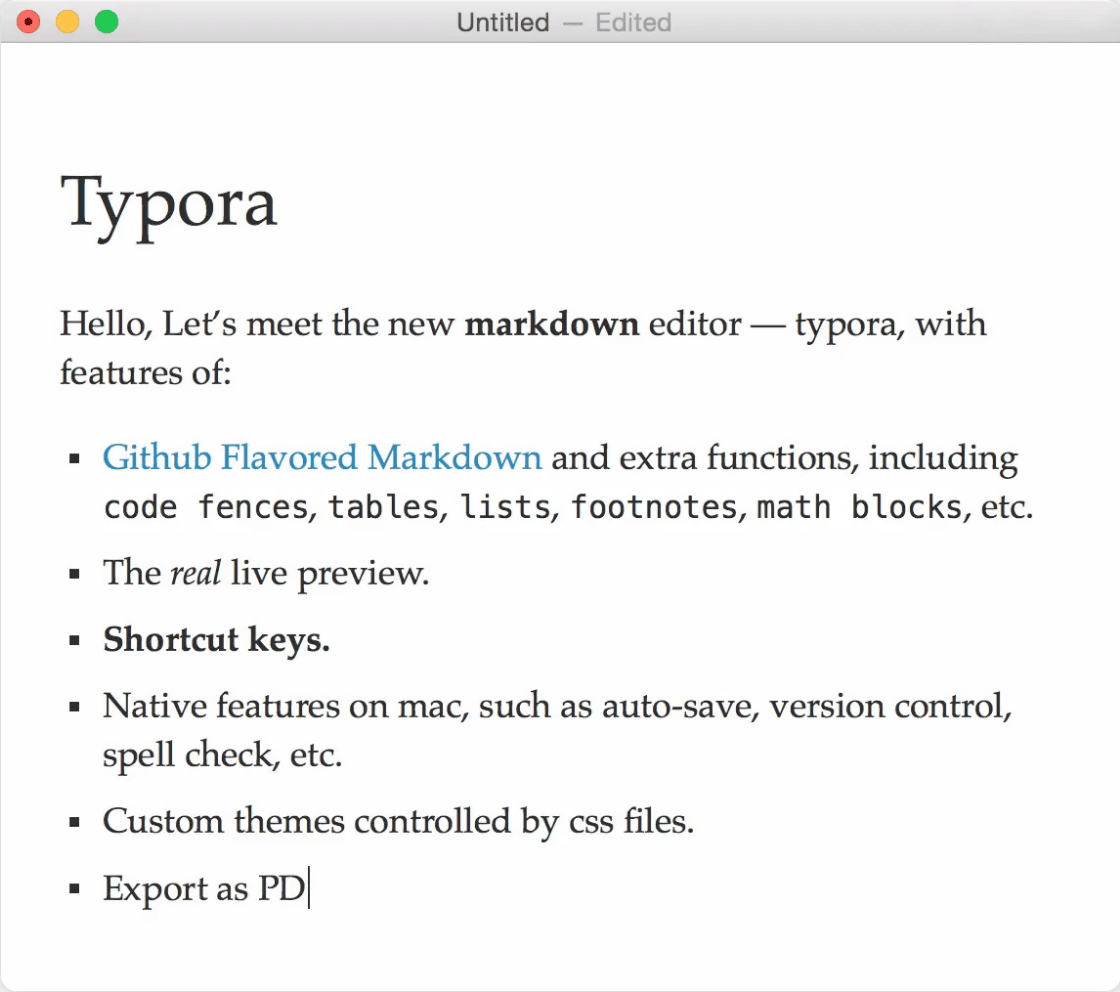1120x992 pixels.
Task: Click the green full screen button
Action: (x=106, y=21)
